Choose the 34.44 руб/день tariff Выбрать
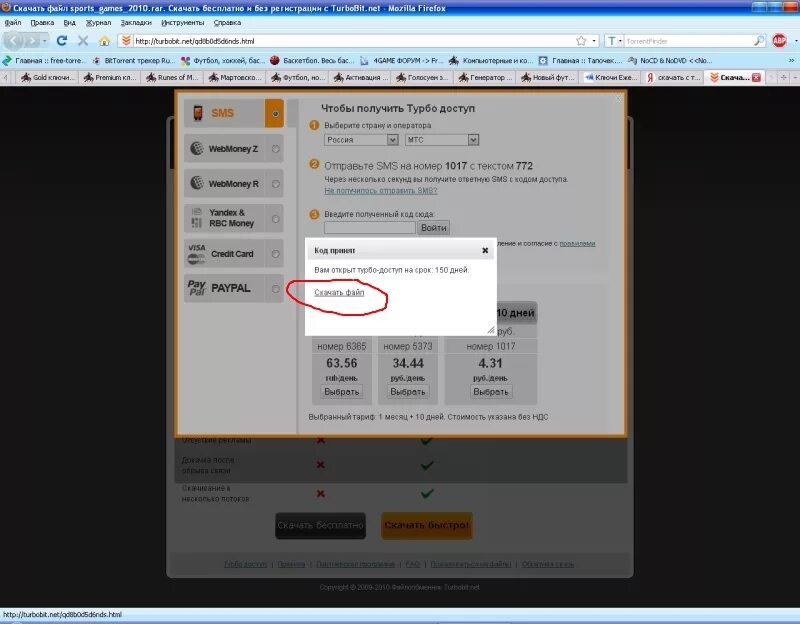The image size is (800, 624). 408,392
